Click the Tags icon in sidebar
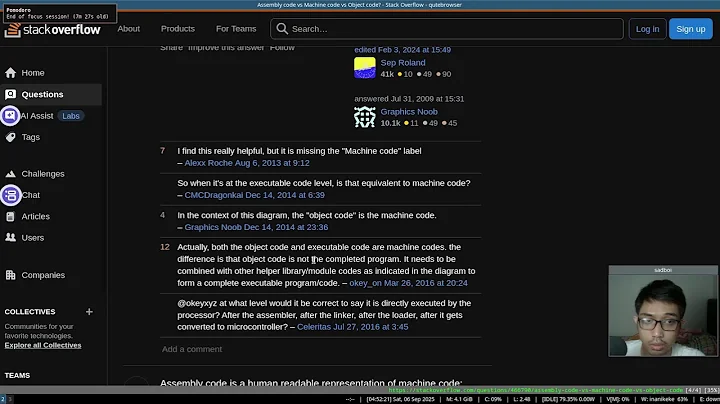The width and height of the screenshot is (720, 404). click(10, 137)
